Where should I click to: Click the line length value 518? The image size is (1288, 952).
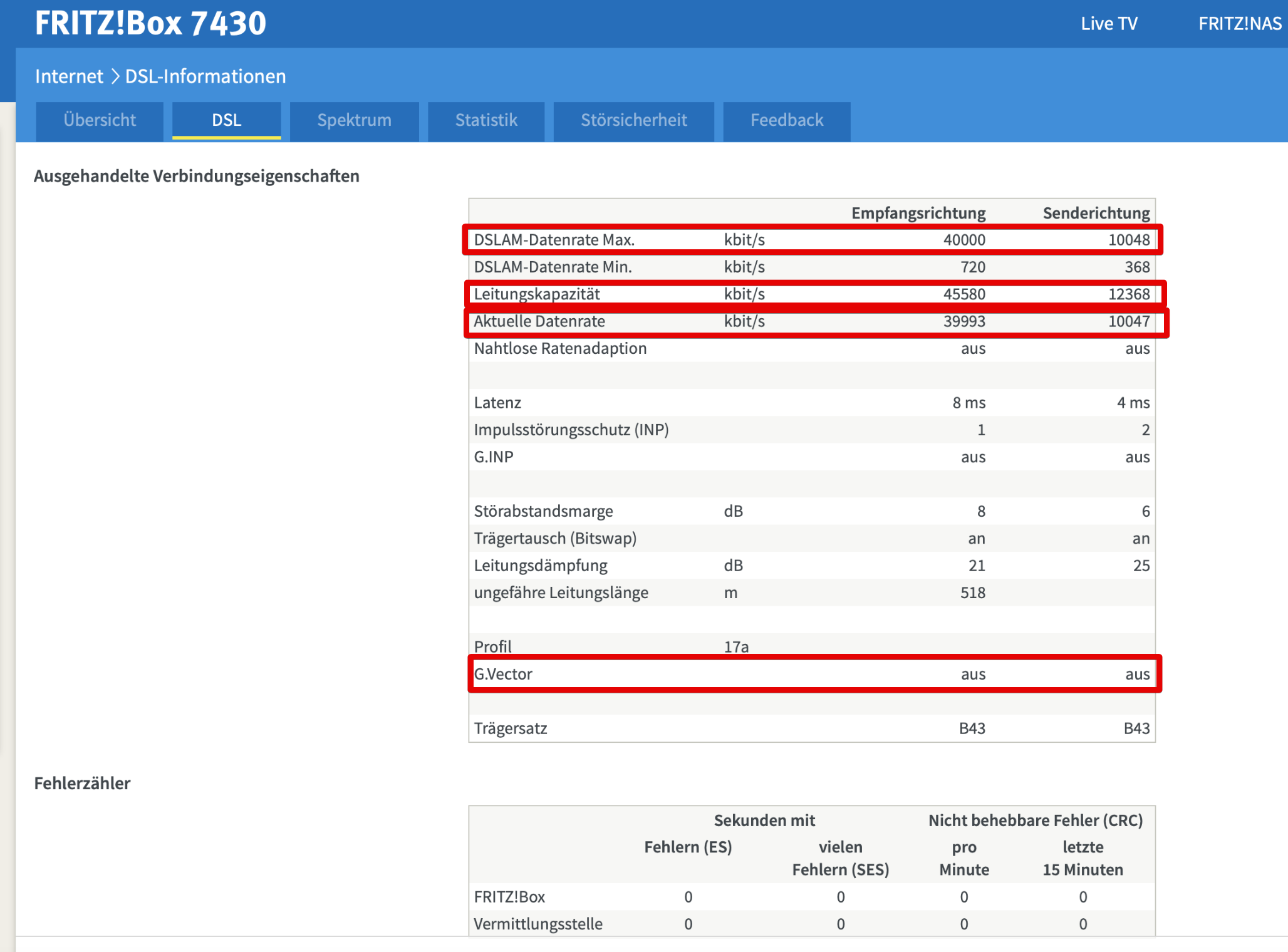973,593
